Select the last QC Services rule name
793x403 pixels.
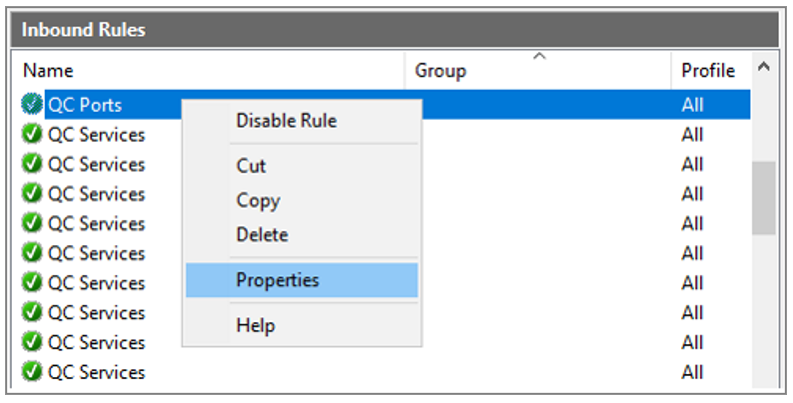(x=96, y=372)
